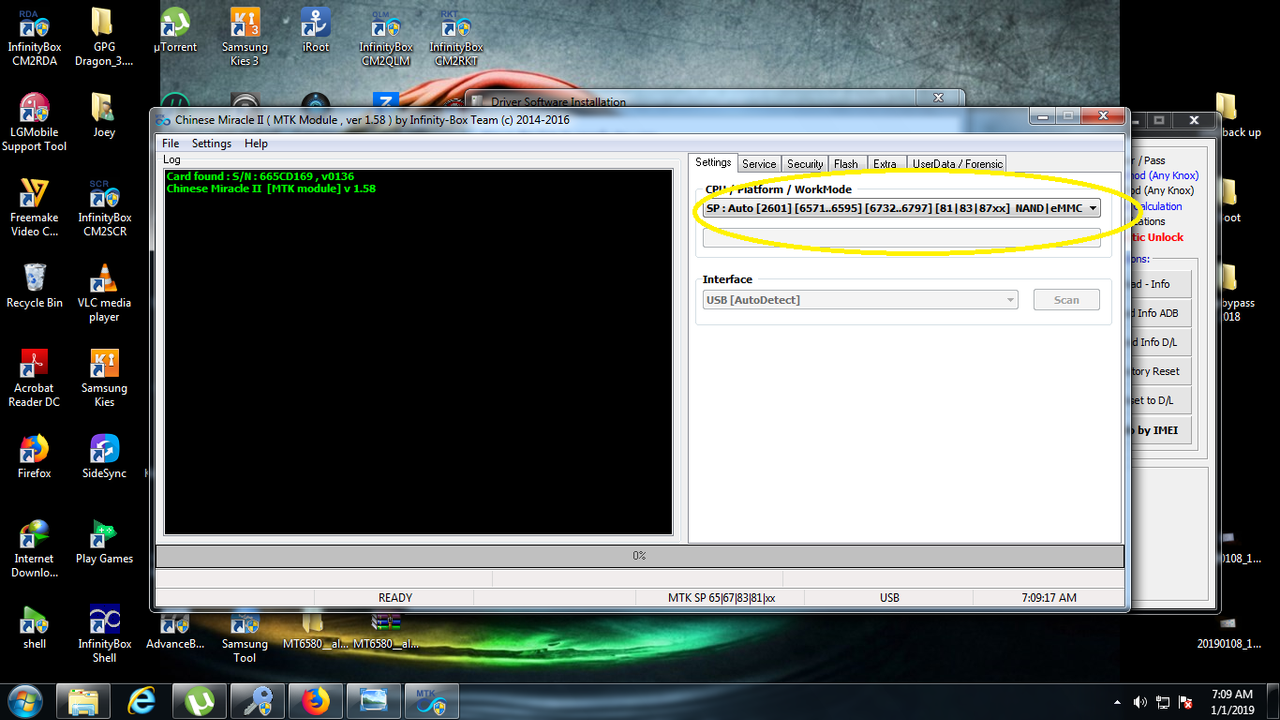Open InfinityBox CM2RDA desktop shortcut
Screen dimensions: 1280x720
(34, 38)
